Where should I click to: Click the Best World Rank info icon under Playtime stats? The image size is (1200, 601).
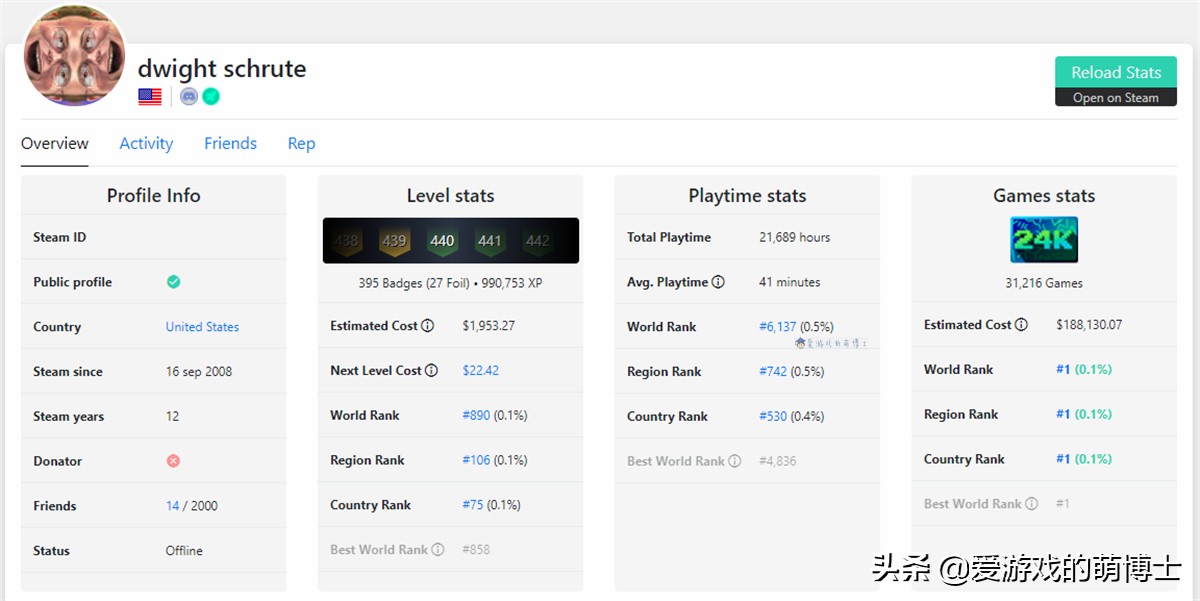736,461
